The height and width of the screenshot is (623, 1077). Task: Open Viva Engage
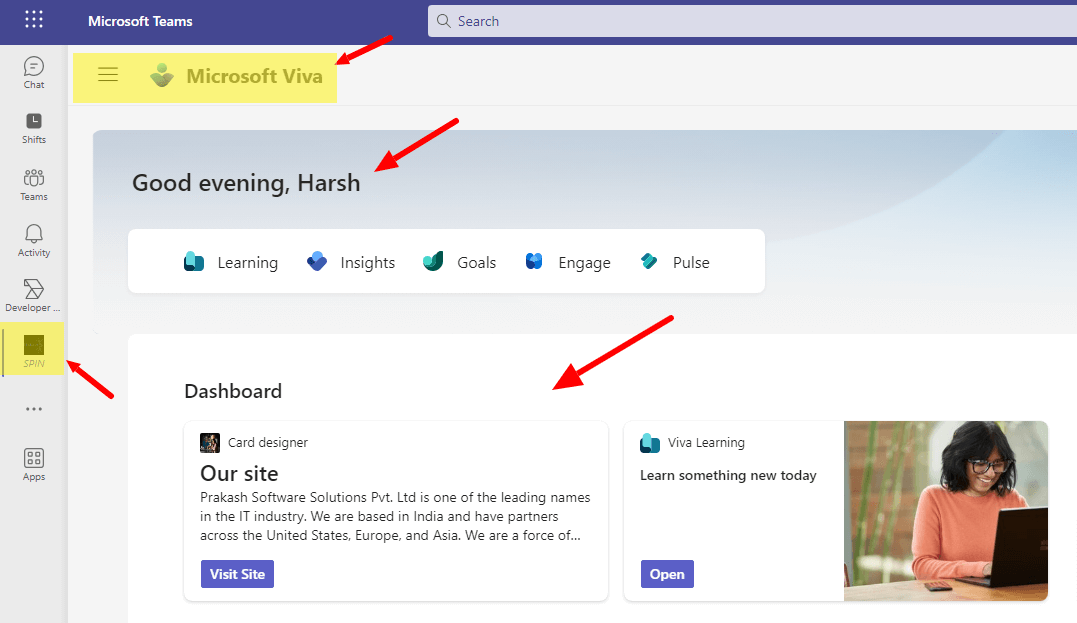(568, 262)
